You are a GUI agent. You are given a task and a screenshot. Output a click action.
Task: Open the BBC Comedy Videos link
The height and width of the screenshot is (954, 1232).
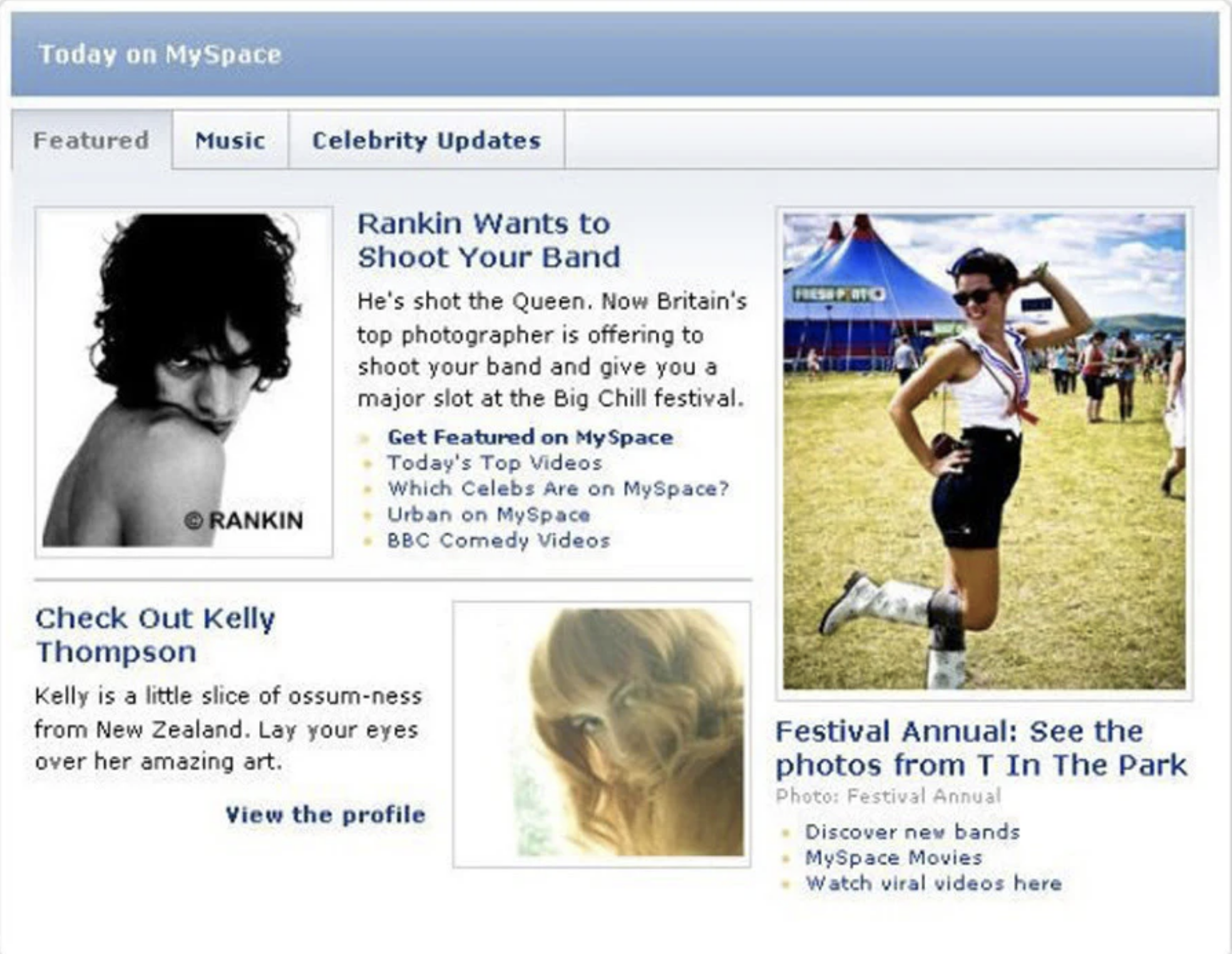(x=498, y=540)
